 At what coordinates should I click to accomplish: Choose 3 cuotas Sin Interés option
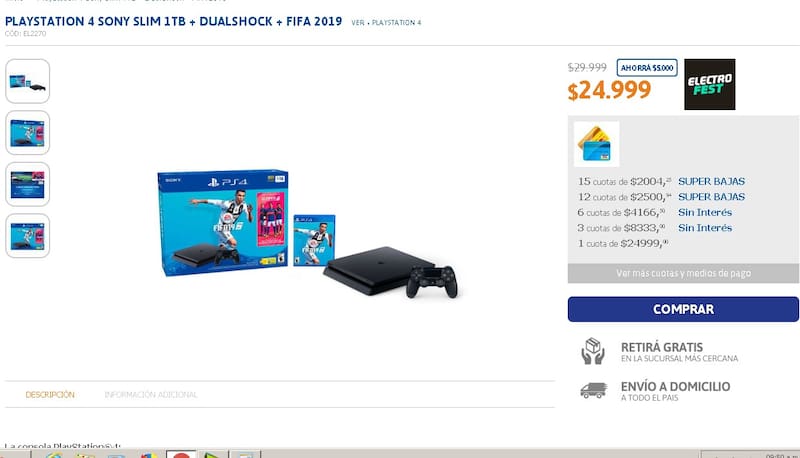pyautogui.click(x=655, y=228)
